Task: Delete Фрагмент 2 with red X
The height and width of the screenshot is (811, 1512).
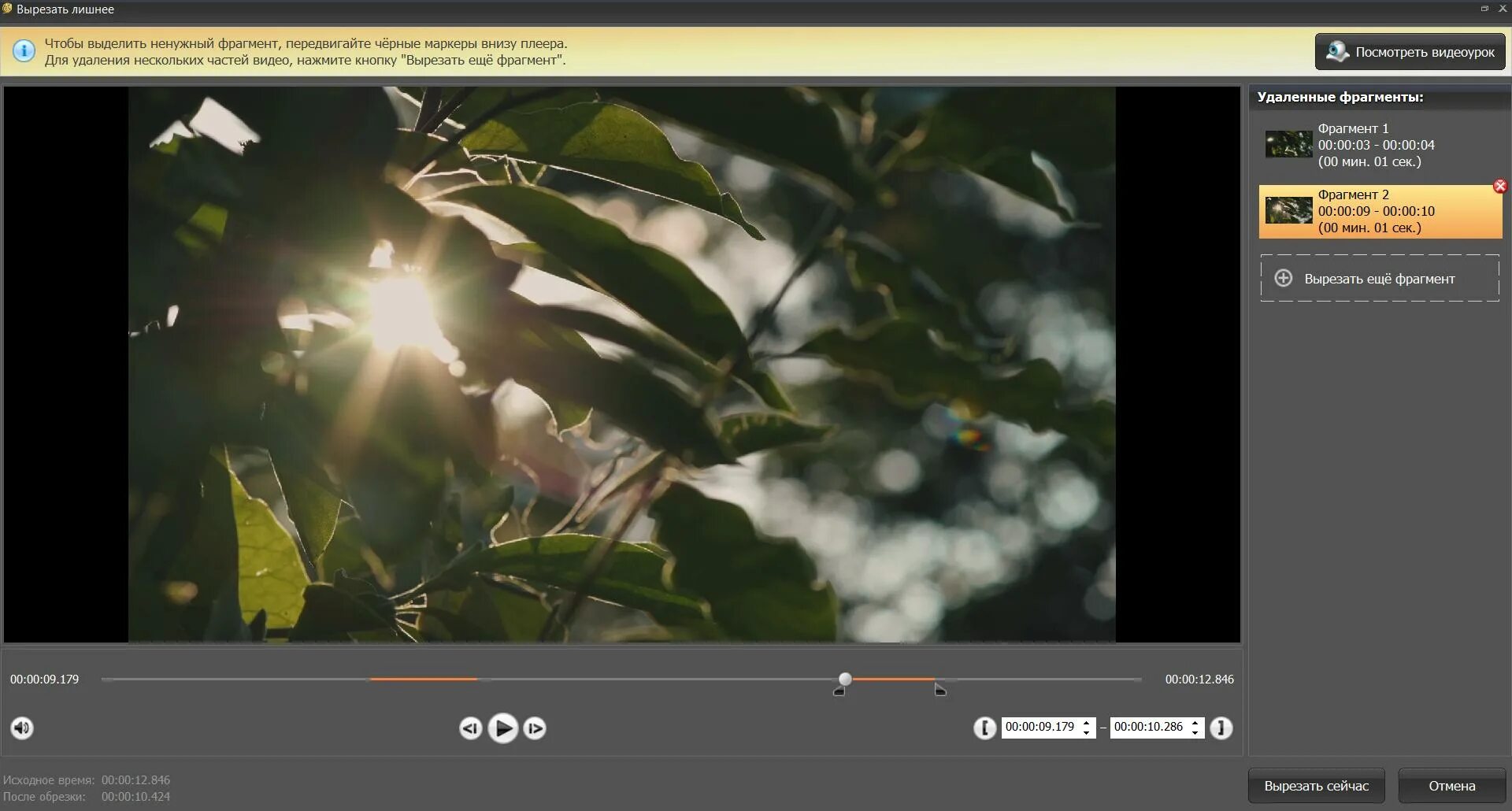Action: click(x=1500, y=186)
